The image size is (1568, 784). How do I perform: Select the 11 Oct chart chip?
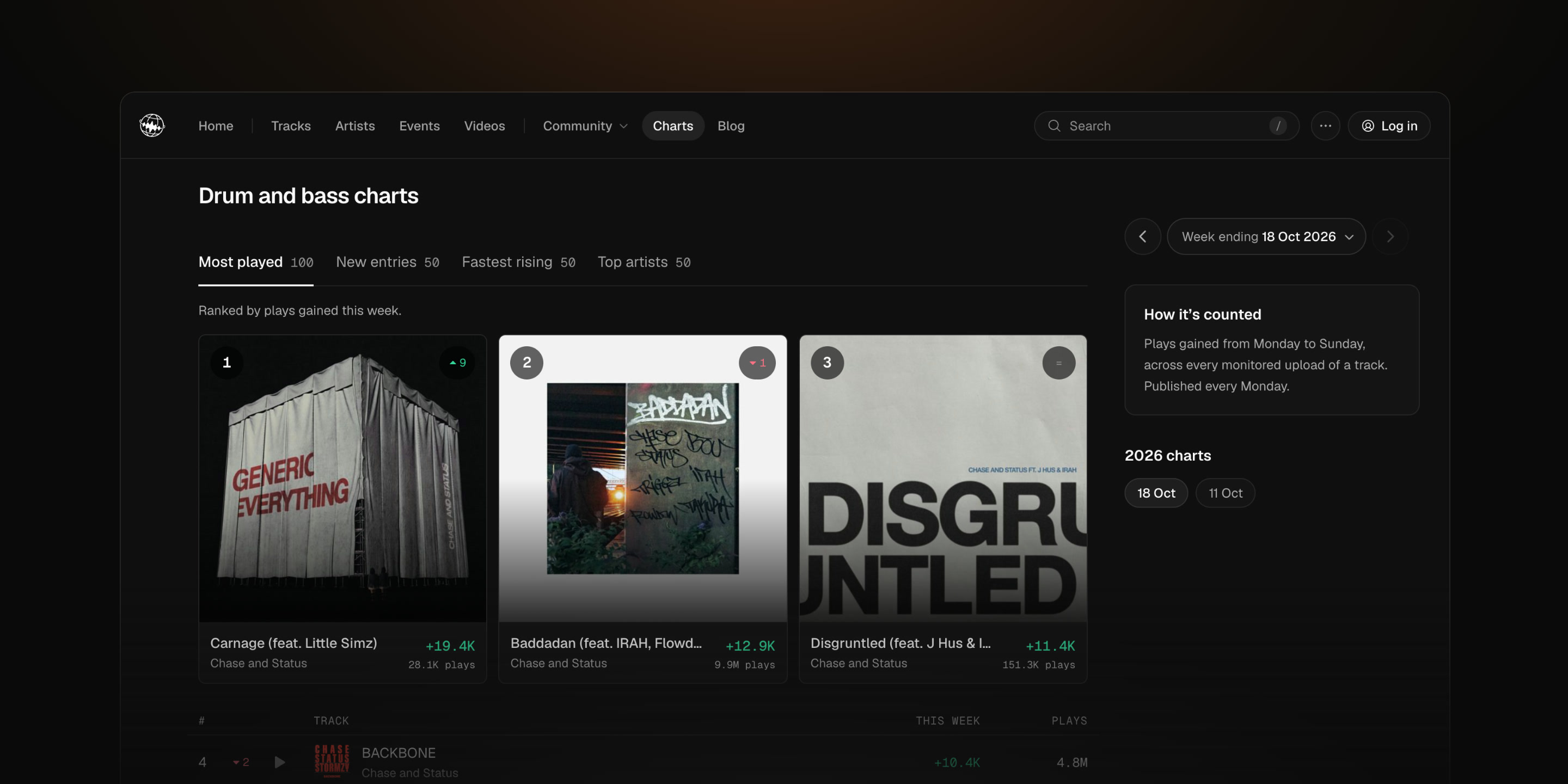(1226, 493)
